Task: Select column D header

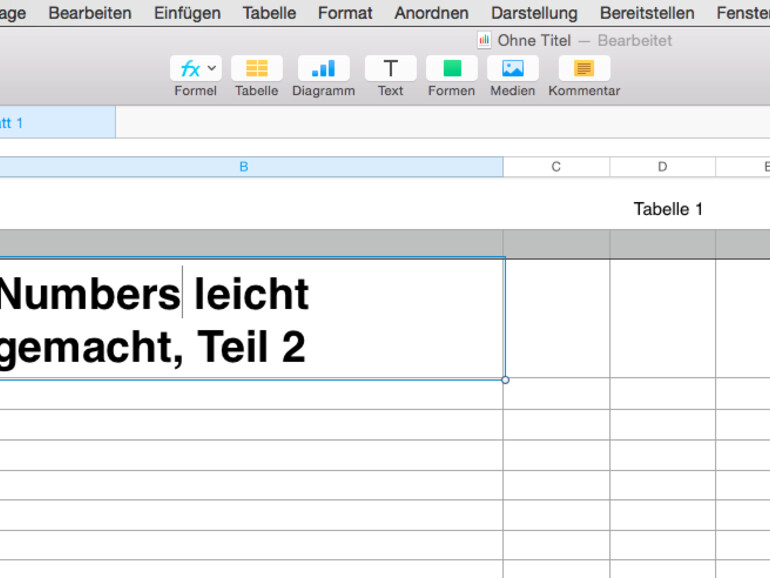Action: click(662, 167)
